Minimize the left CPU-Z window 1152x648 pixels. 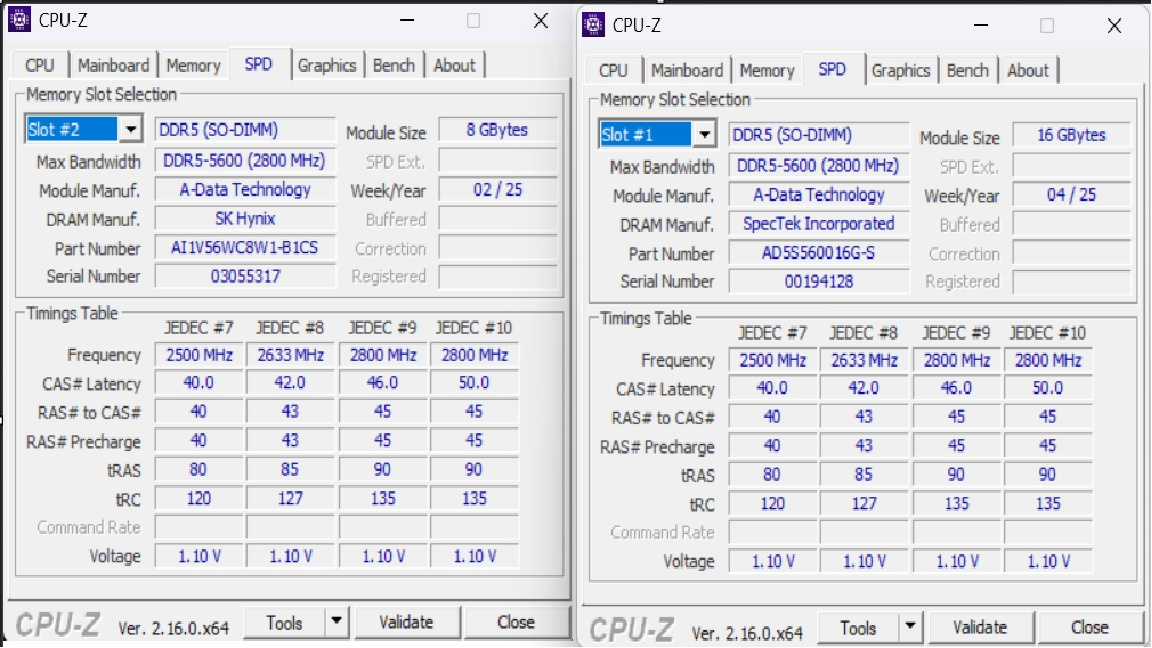coord(407,21)
